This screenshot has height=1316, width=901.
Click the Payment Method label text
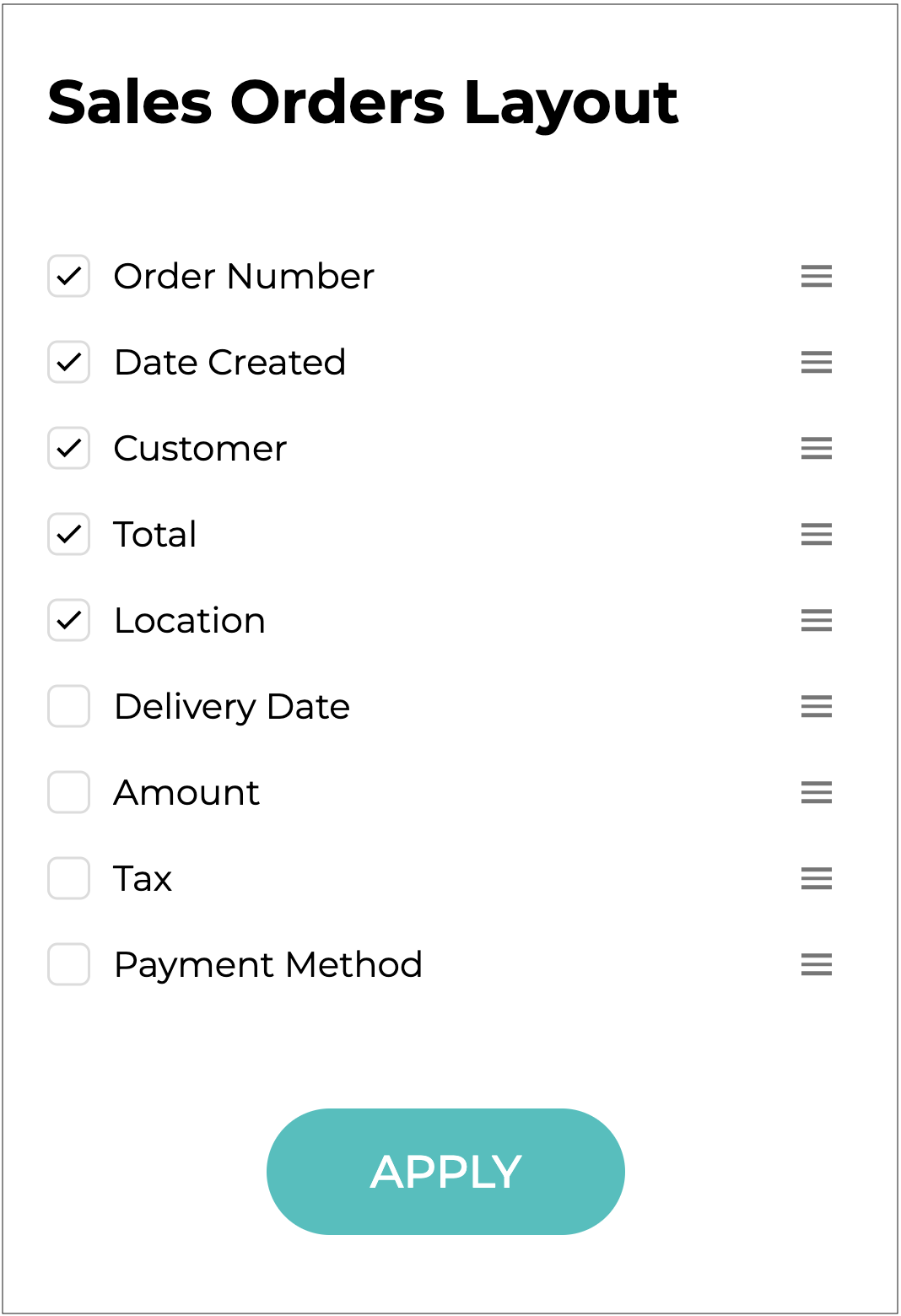pyautogui.click(x=267, y=964)
